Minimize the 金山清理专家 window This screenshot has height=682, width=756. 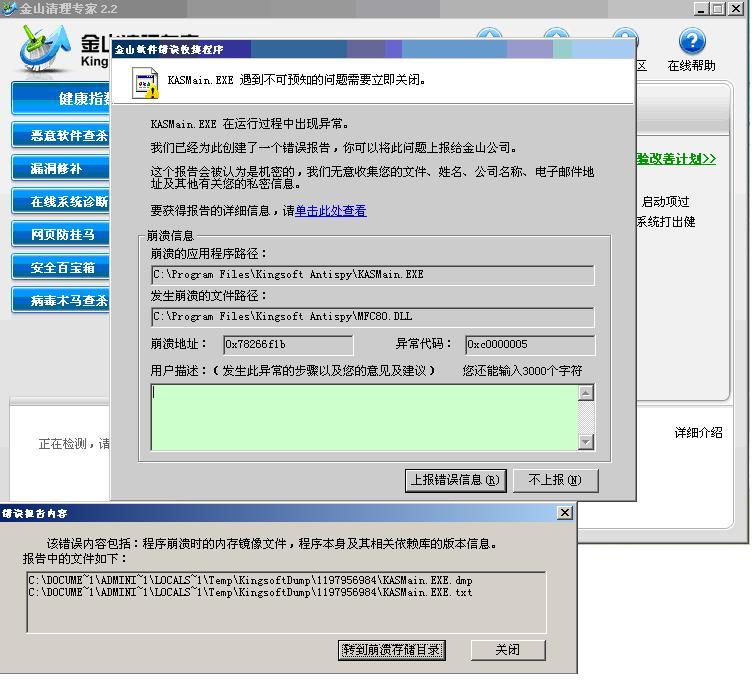(702, 9)
